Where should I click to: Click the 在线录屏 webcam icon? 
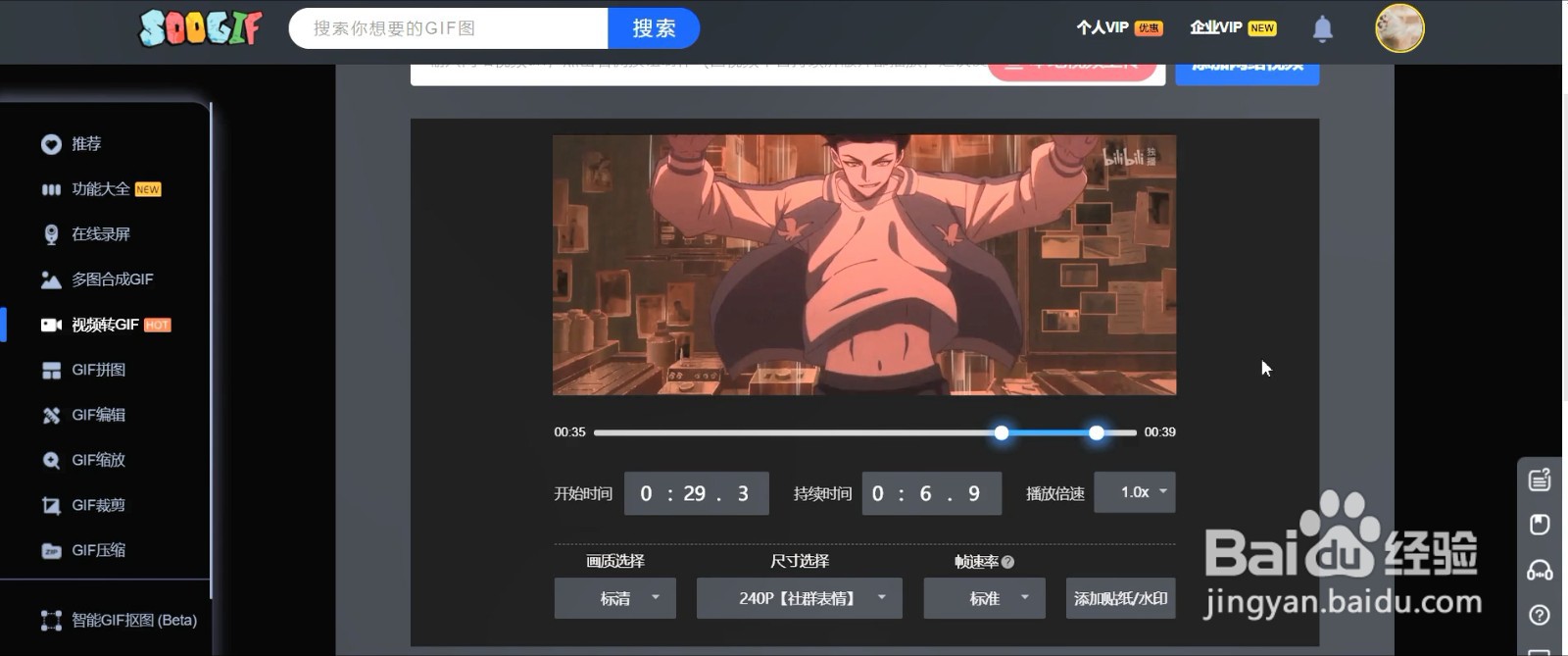[x=51, y=234]
